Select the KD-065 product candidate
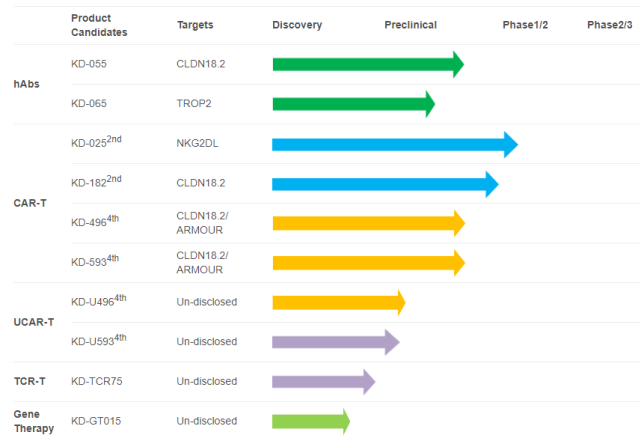Viewport: 641px width, 441px height. point(89,104)
